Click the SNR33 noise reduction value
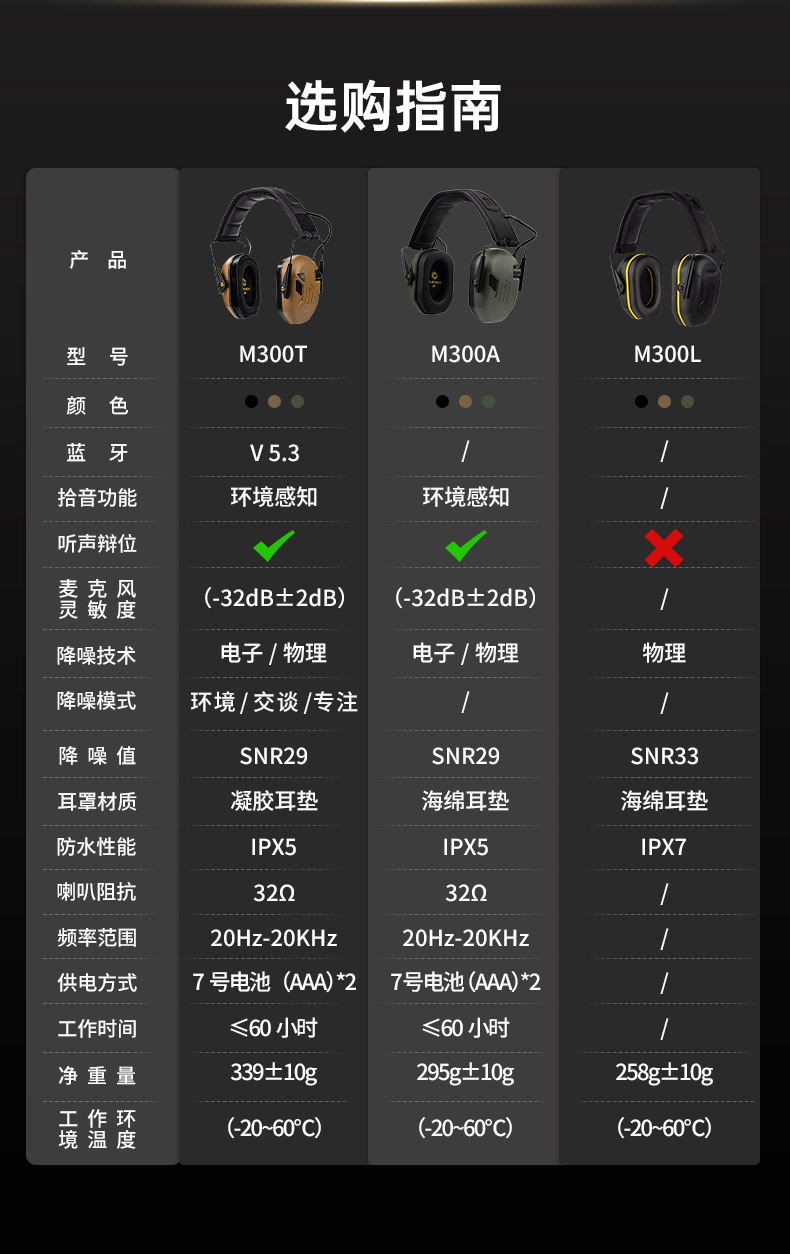Viewport: 790px width, 1254px height. 665,756
